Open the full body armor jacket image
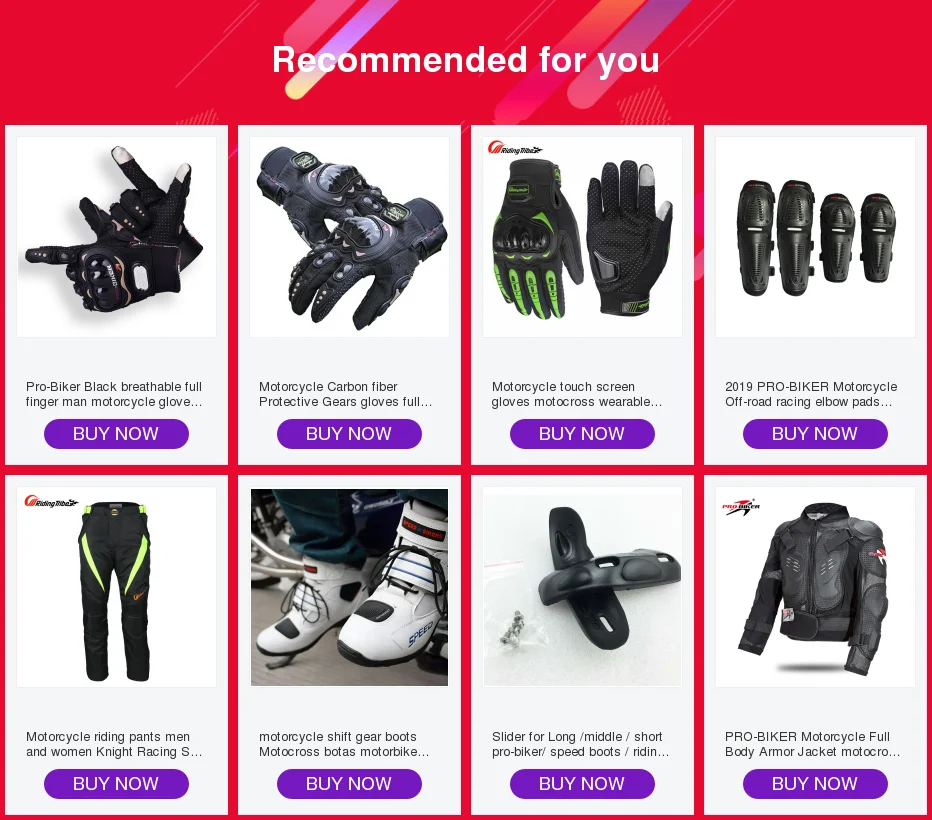932x820 pixels. click(x=816, y=587)
